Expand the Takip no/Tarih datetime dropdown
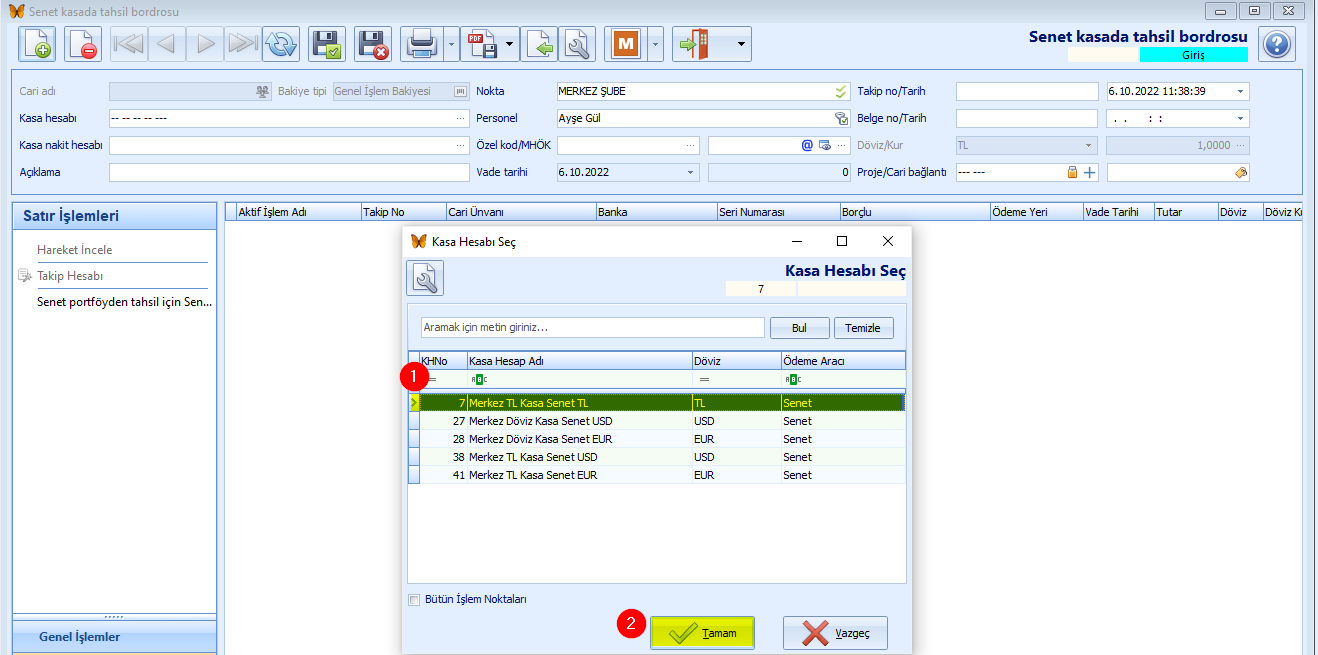This screenshot has height=655, width=1318. pos(1241,91)
